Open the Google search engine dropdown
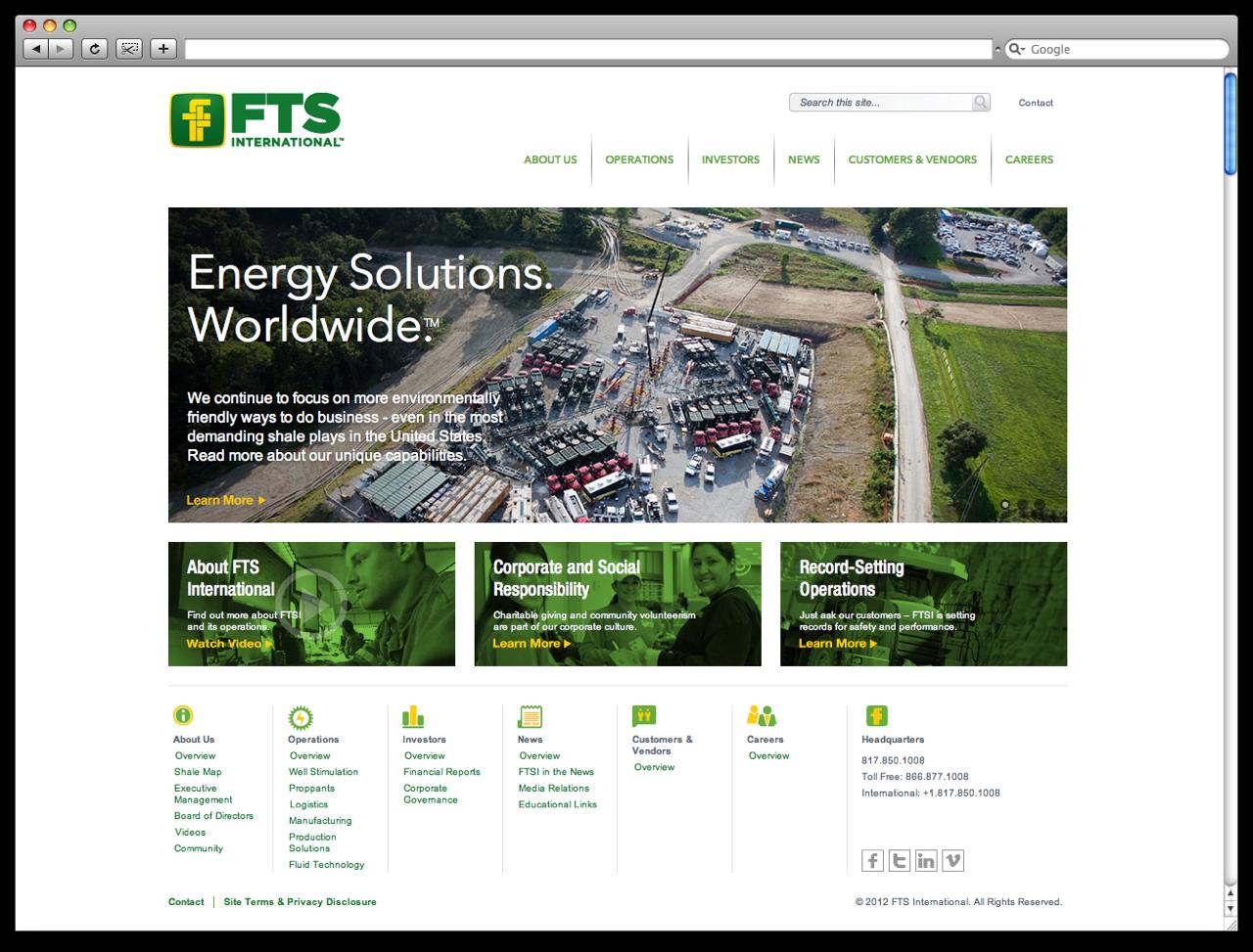1253x952 pixels. tap(1017, 49)
